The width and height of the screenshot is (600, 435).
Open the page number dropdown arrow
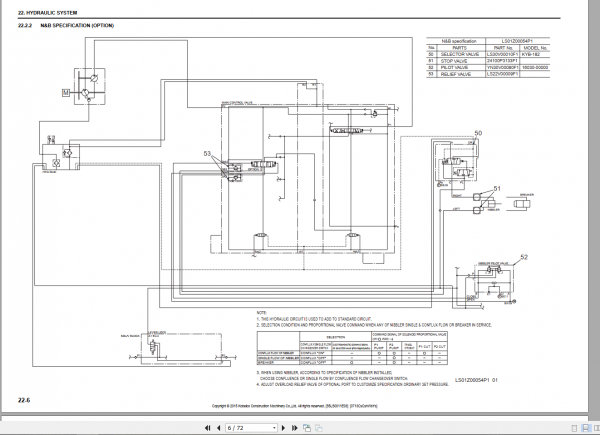coord(274,428)
